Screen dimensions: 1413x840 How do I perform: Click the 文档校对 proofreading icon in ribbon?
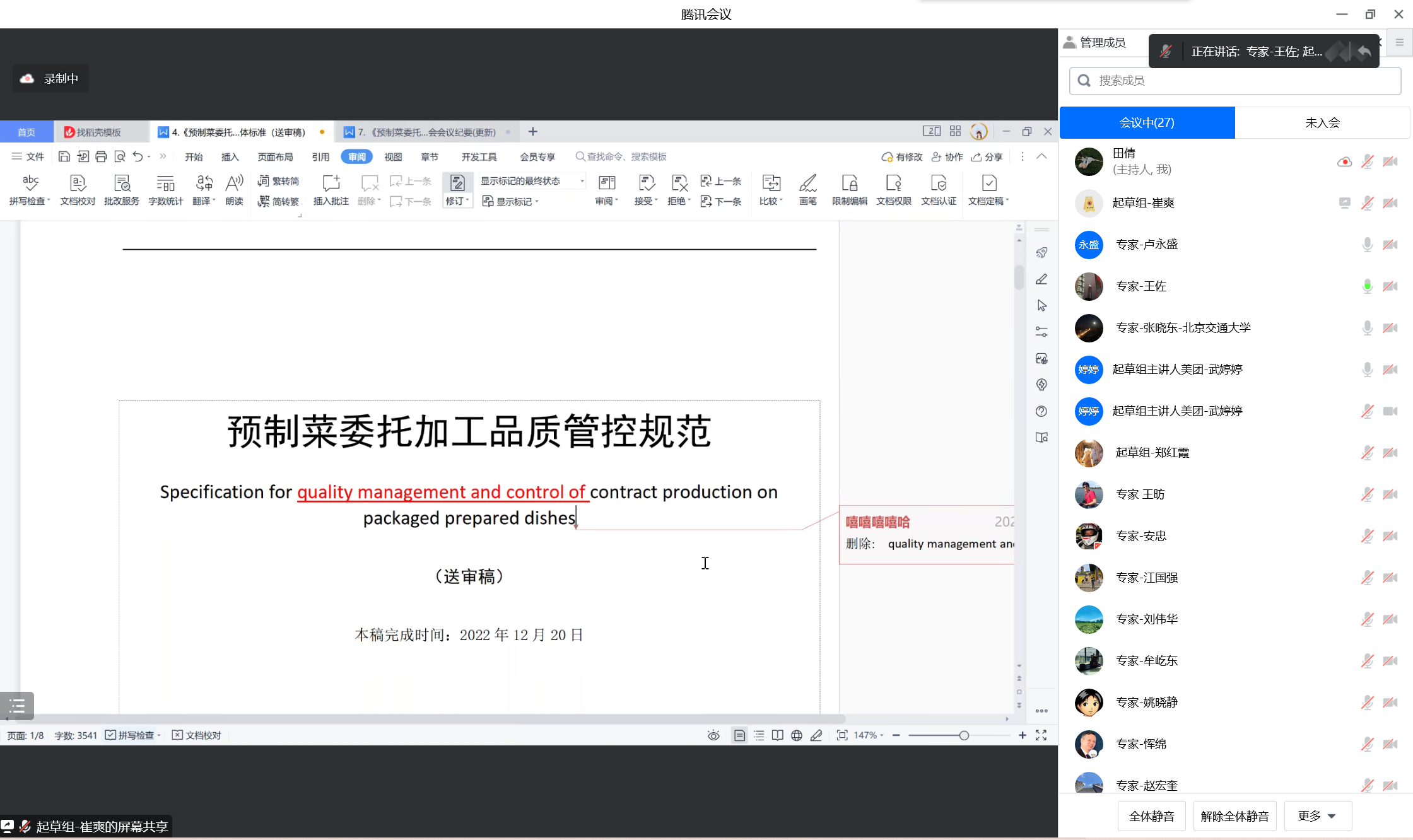point(77,184)
